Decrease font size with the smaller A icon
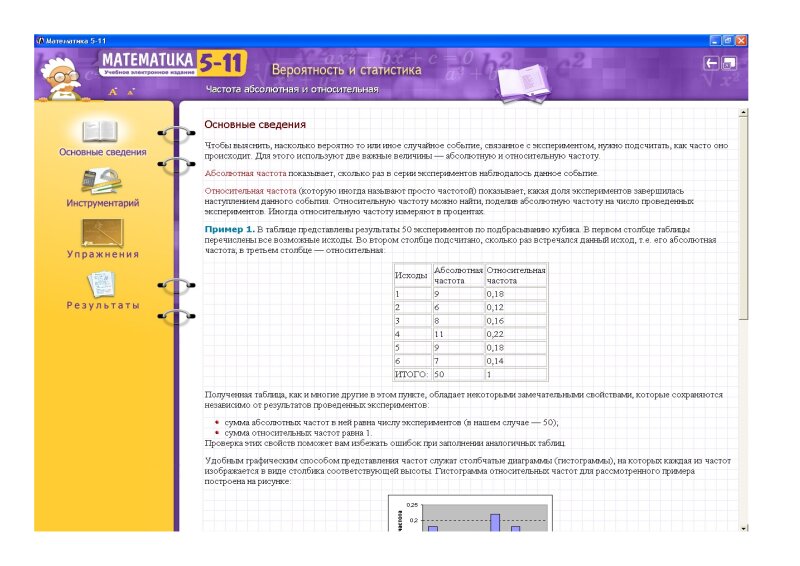800x566 pixels. (130, 92)
